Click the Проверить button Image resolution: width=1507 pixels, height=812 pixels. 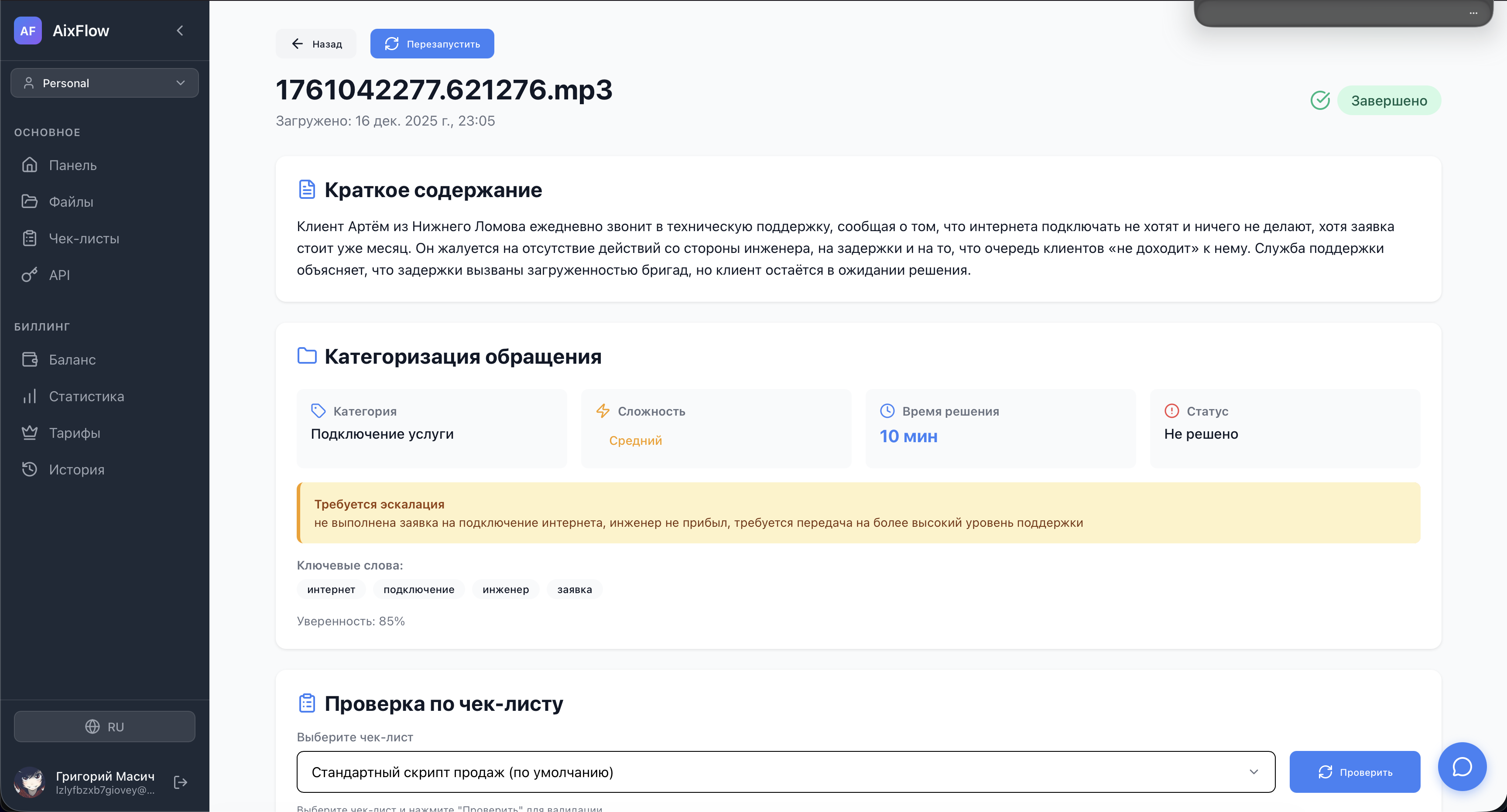1354,772
